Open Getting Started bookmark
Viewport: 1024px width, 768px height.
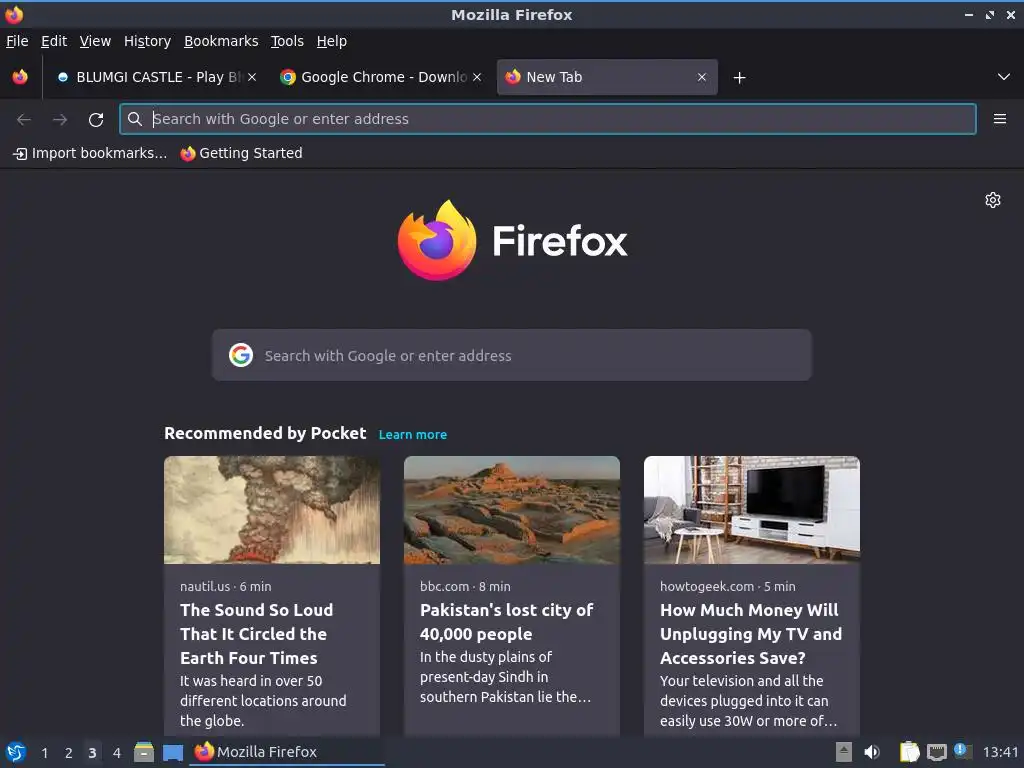[242, 153]
